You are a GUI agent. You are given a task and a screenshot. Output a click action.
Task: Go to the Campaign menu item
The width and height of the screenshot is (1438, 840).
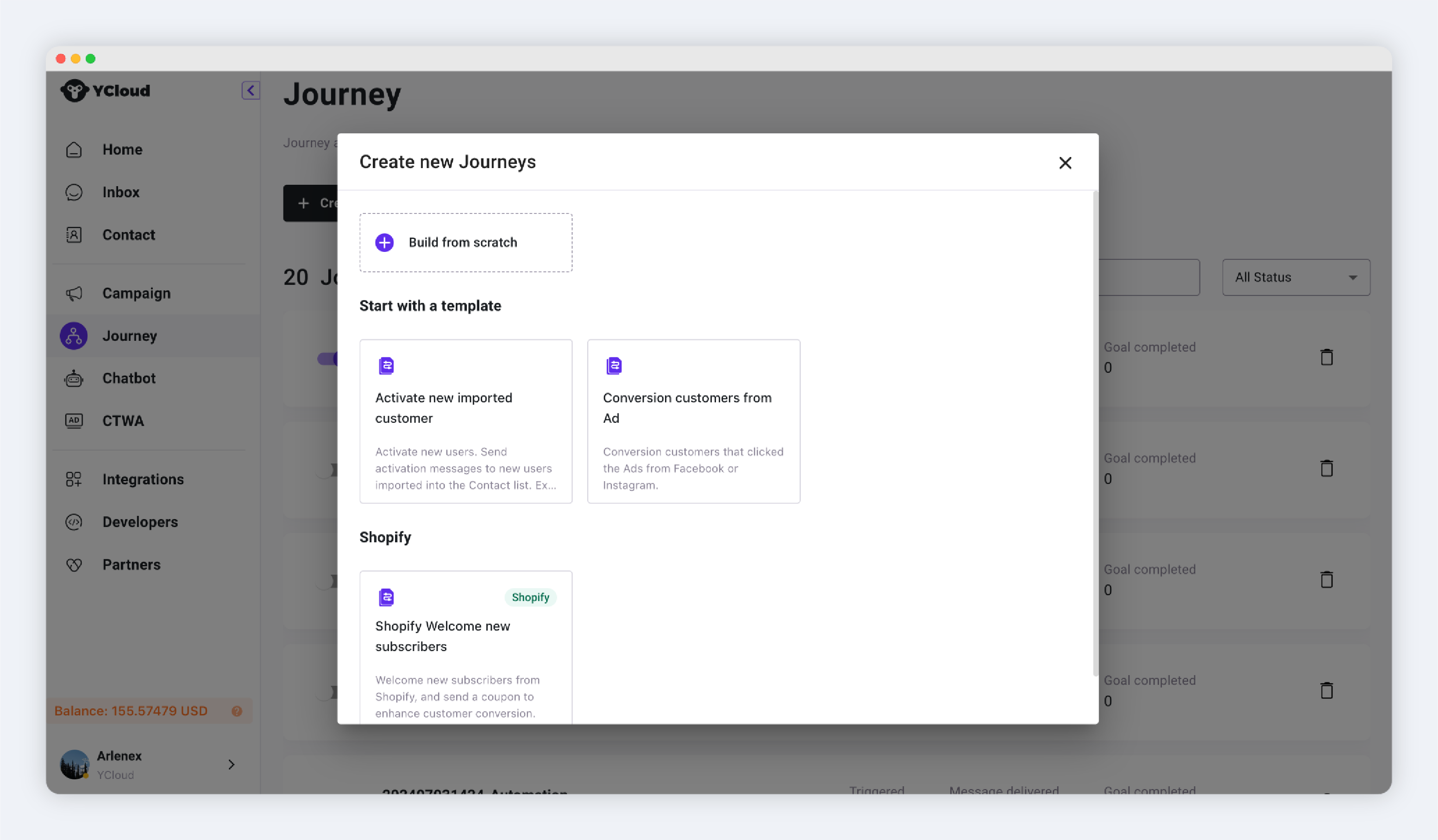(x=136, y=293)
